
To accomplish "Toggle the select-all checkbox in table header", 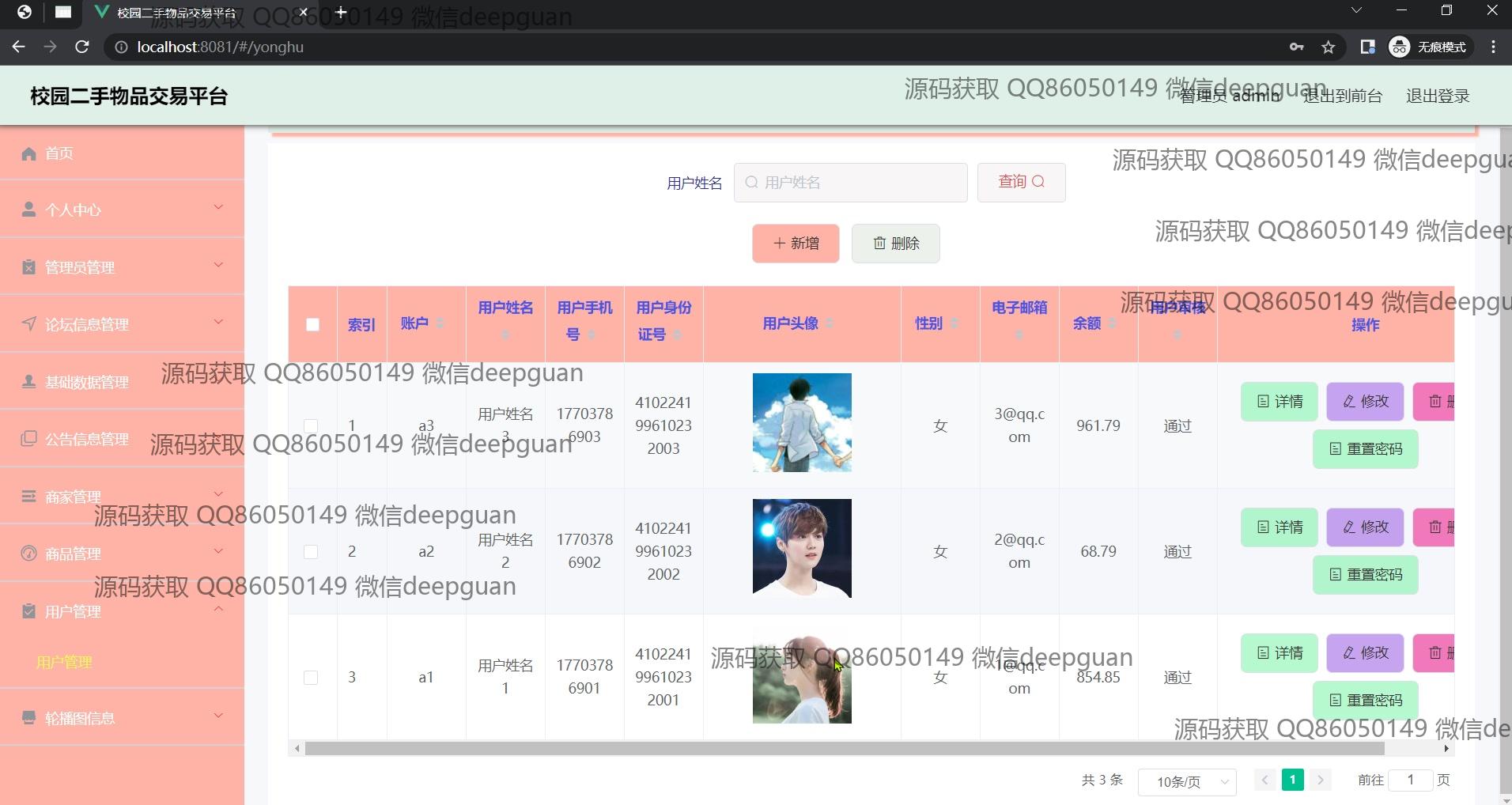I will (x=312, y=324).
